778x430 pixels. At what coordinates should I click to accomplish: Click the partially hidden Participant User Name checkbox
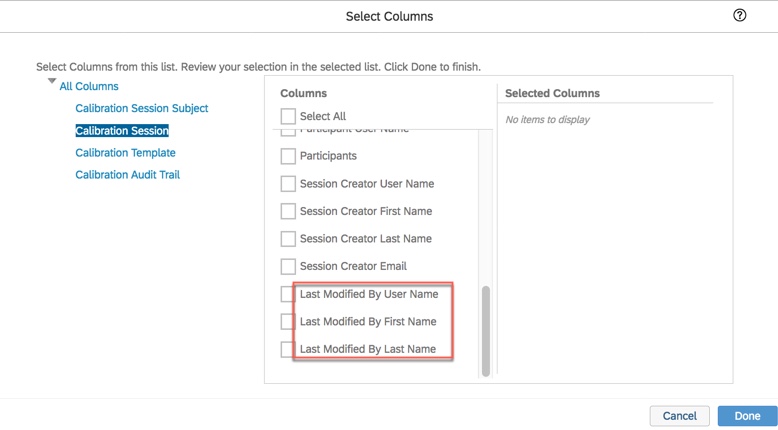click(x=288, y=132)
